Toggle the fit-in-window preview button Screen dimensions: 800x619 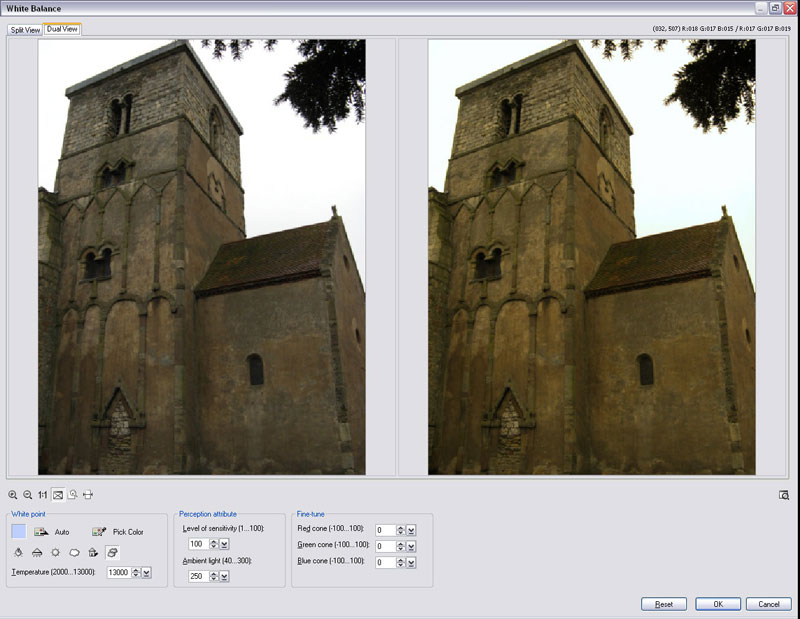point(58,494)
